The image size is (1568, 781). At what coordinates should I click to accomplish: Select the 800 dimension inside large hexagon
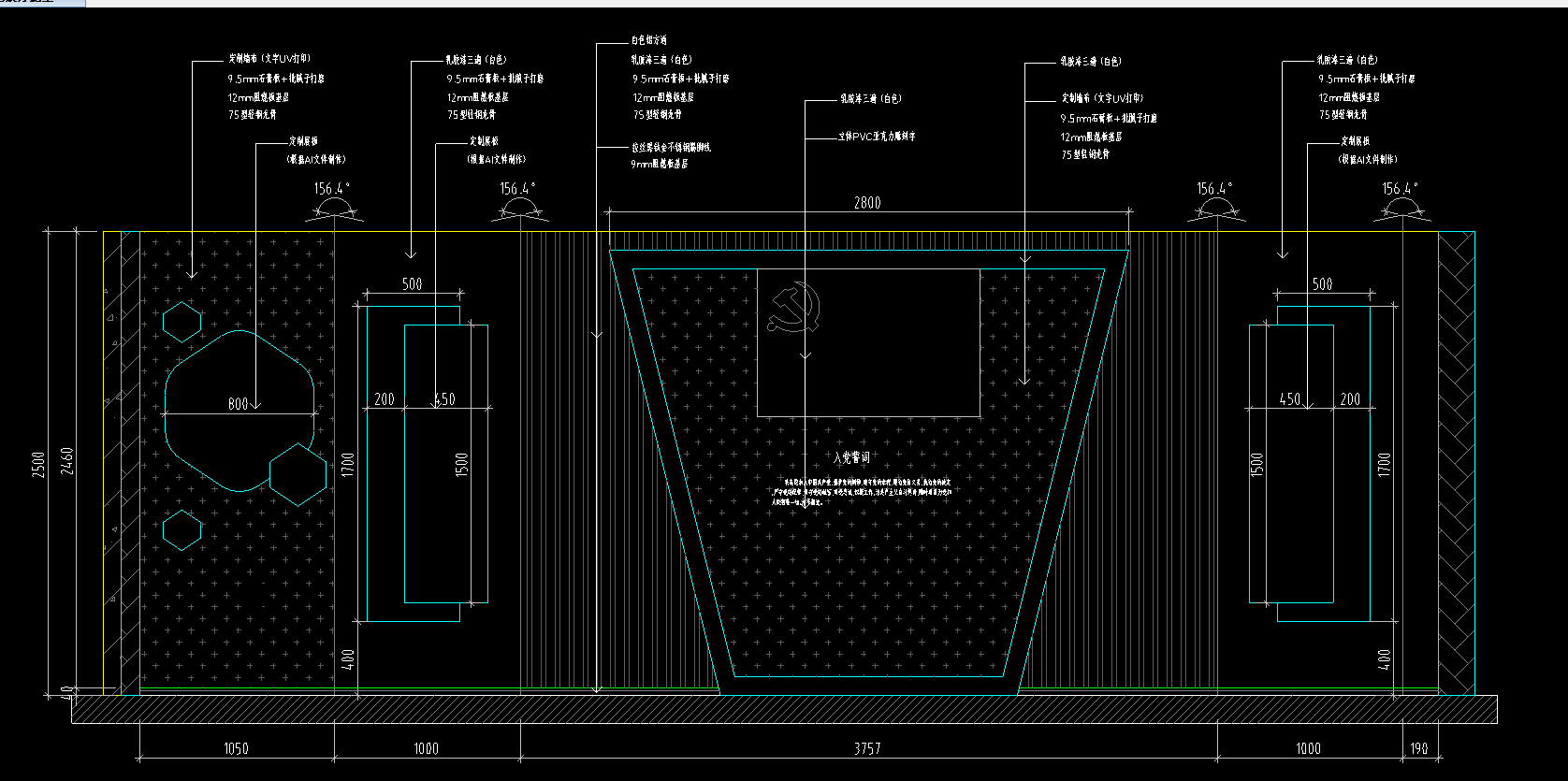pos(238,404)
